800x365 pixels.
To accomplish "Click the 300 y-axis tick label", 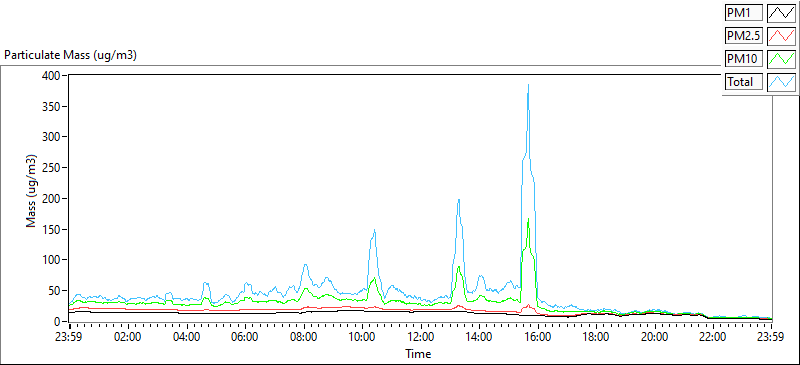I will tap(52, 137).
